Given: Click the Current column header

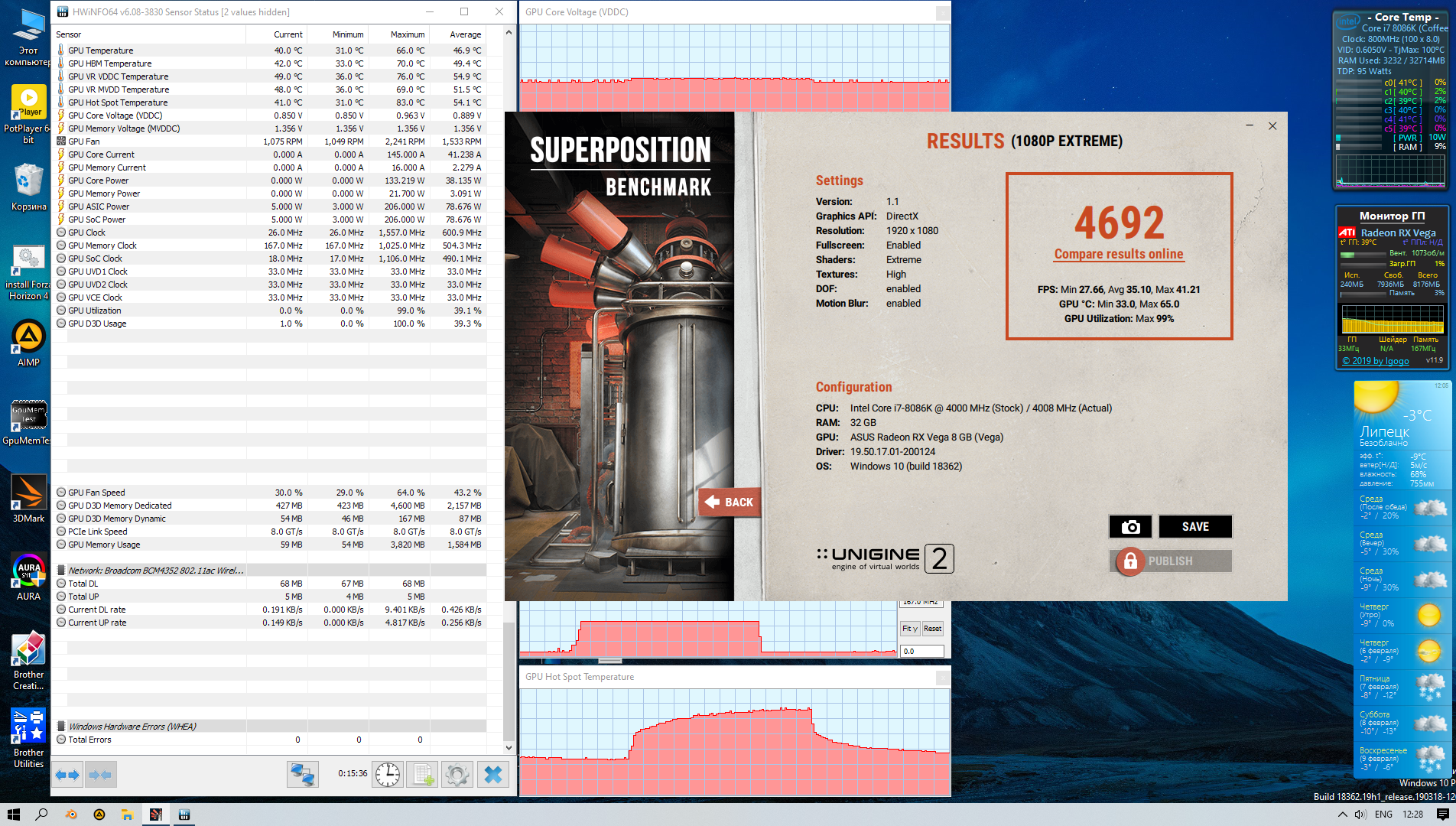Looking at the screenshot, I should (276, 34).
